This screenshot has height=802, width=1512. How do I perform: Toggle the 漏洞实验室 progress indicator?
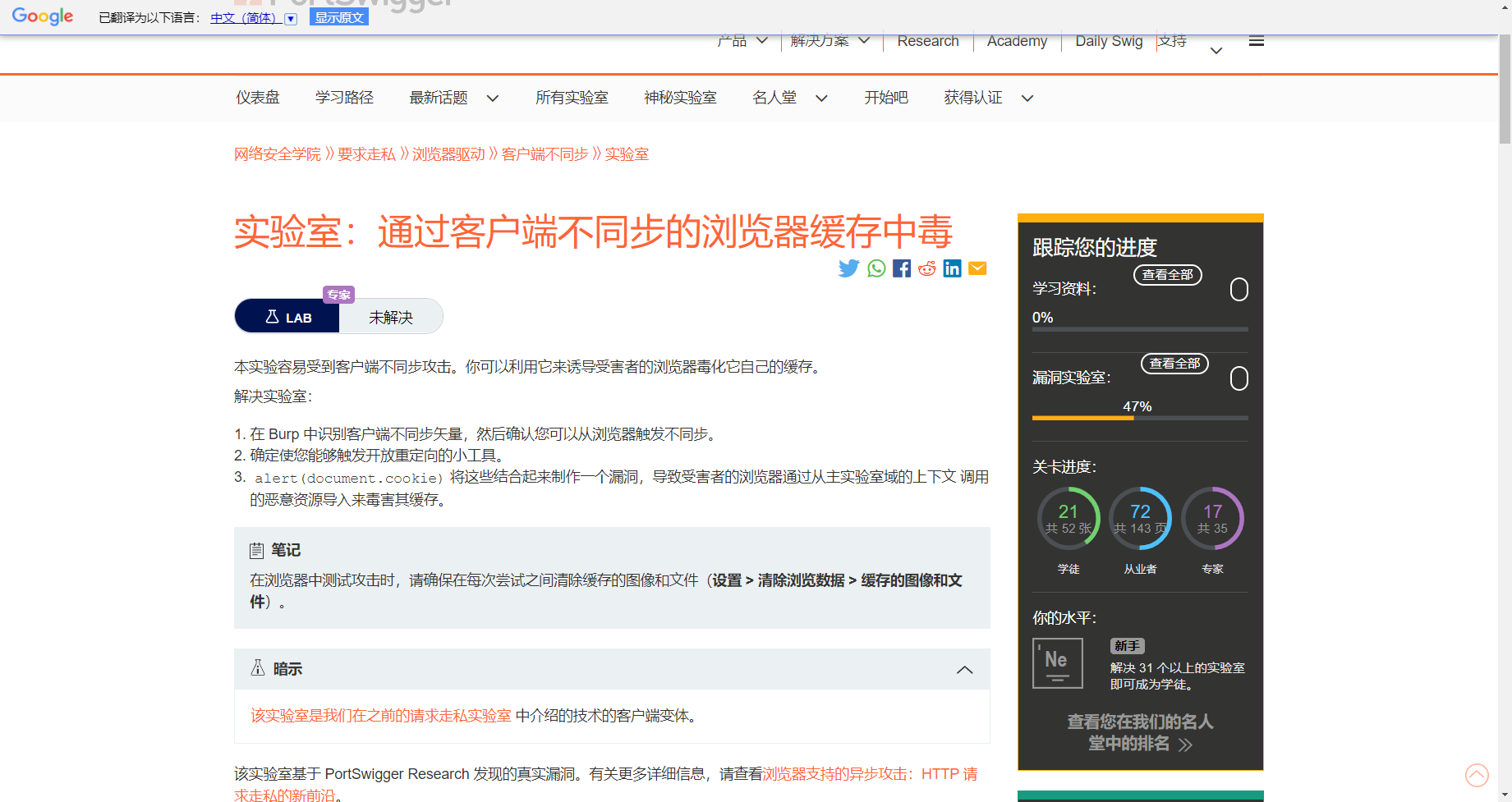coord(1239,378)
